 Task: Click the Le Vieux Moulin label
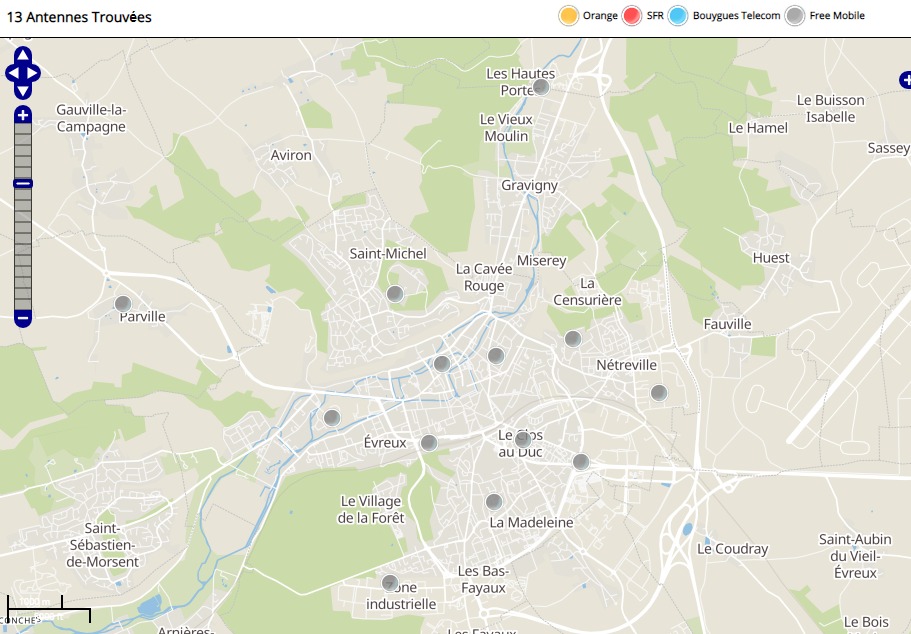tap(506, 128)
